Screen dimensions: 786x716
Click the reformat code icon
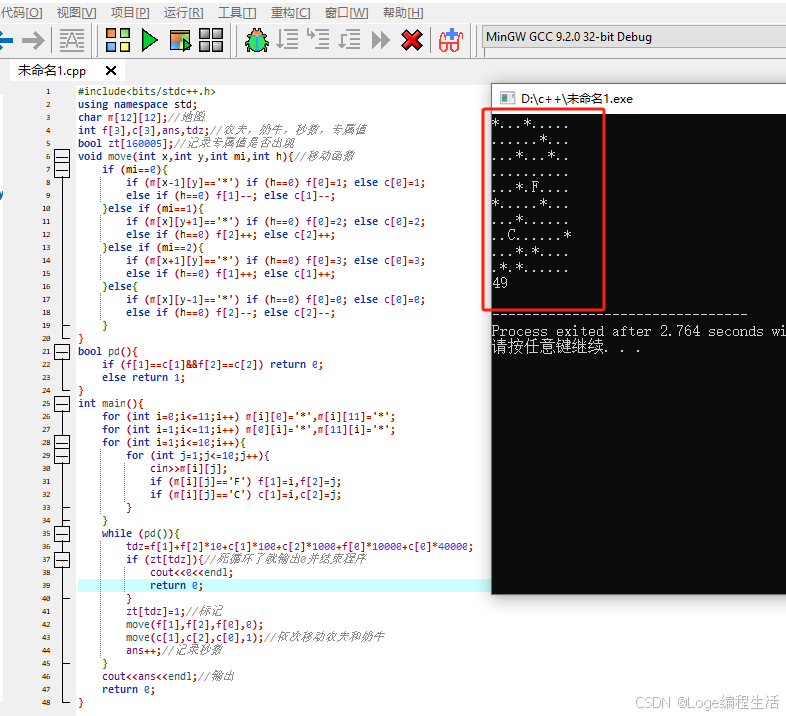72,40
